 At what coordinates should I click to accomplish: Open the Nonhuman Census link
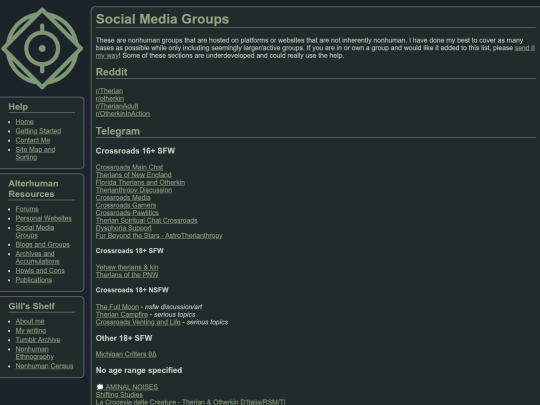coord(44,366)
